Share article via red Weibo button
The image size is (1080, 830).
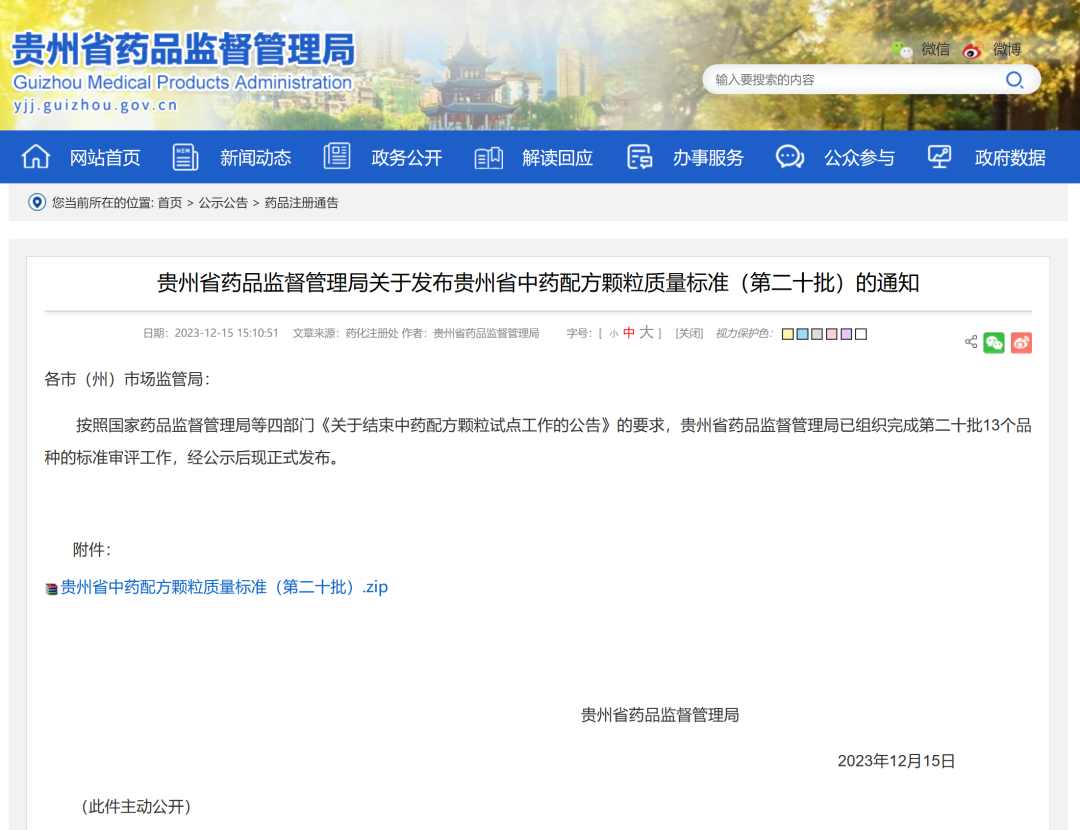(x=1021, y=342)
